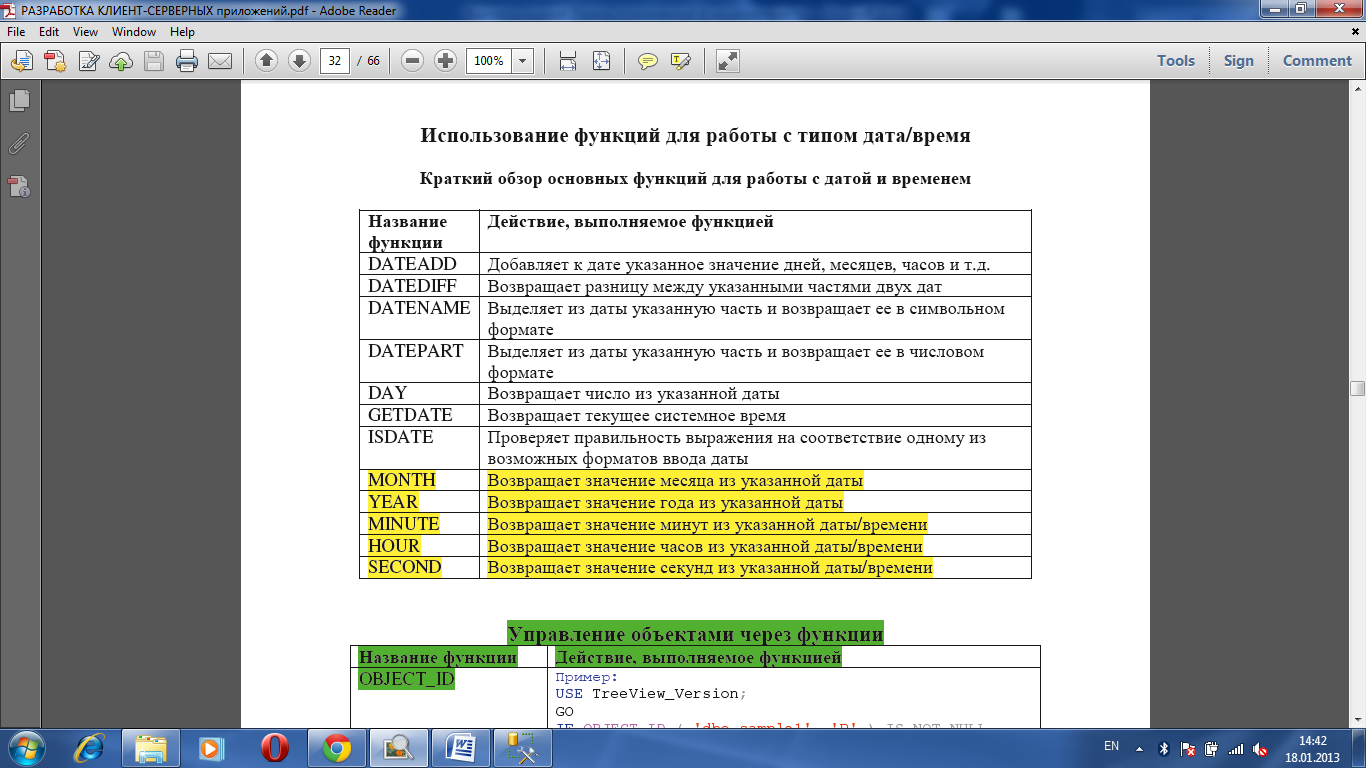Click the heading 'Управление объектами через функции'
Screen dimensions: 1366x768
coord(695,634)
